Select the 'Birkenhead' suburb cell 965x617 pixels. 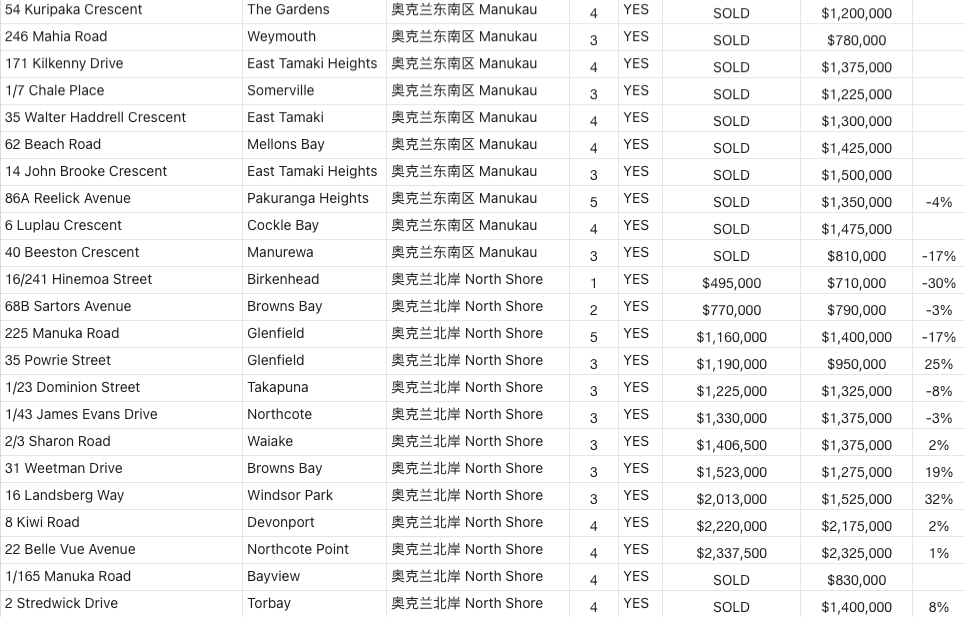[x=314, y=281]
